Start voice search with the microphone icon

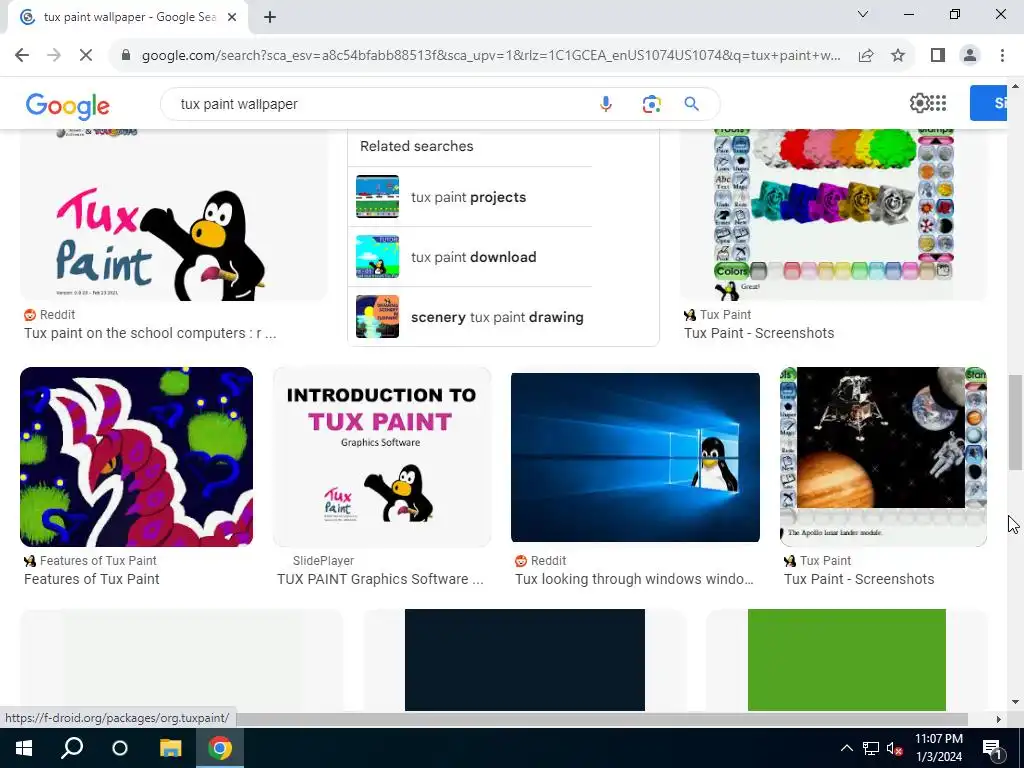click(606, 104)
